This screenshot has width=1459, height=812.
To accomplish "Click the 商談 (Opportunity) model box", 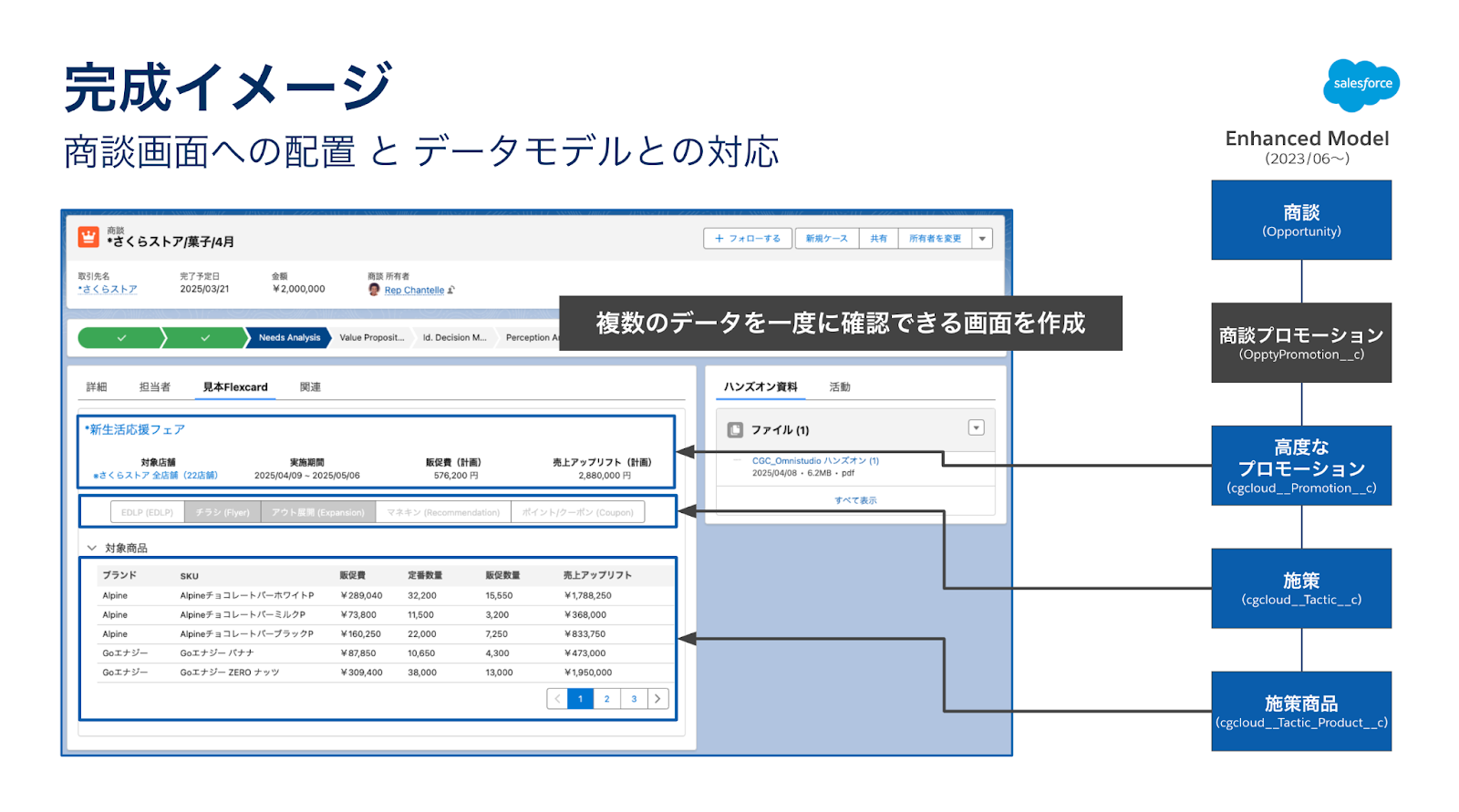I will [1301, 220].
